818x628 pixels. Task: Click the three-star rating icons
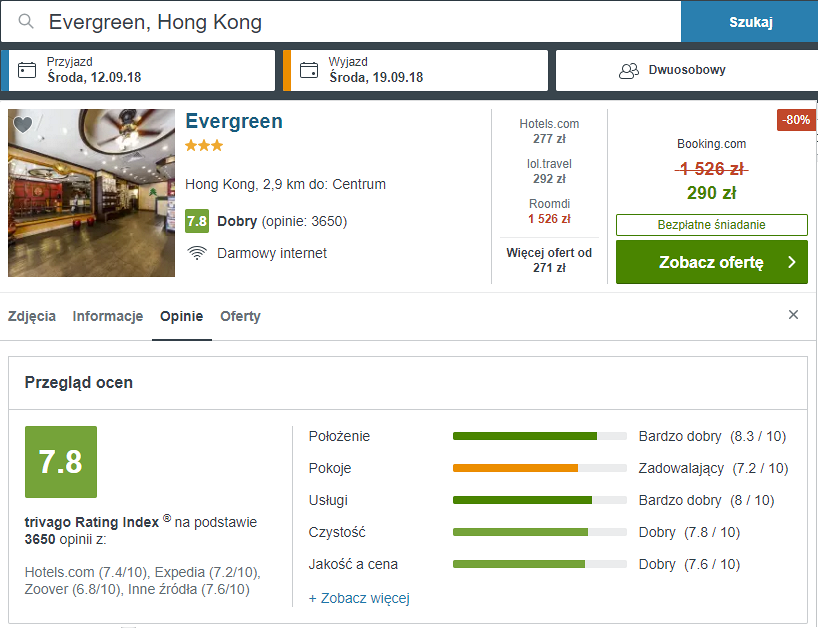point(204,146)
